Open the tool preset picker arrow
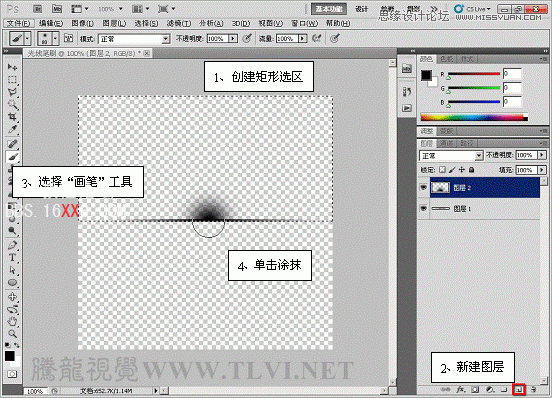The height and width of the screenshot is (398, 552). click(27, 38)
